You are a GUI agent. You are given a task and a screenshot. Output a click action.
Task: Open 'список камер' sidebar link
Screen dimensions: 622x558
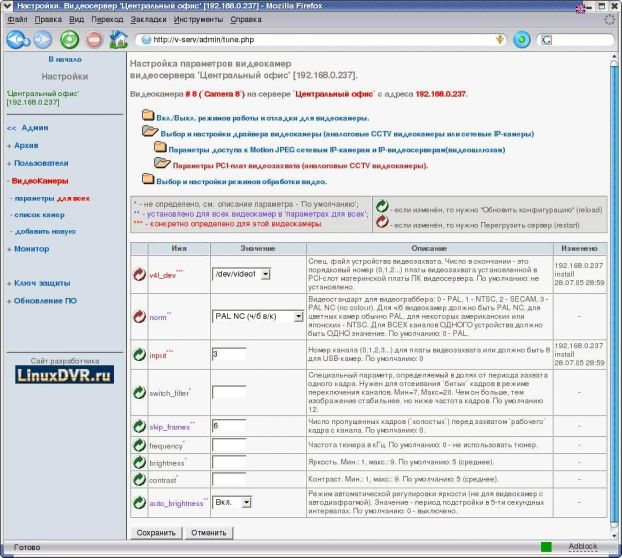point(38,215)
